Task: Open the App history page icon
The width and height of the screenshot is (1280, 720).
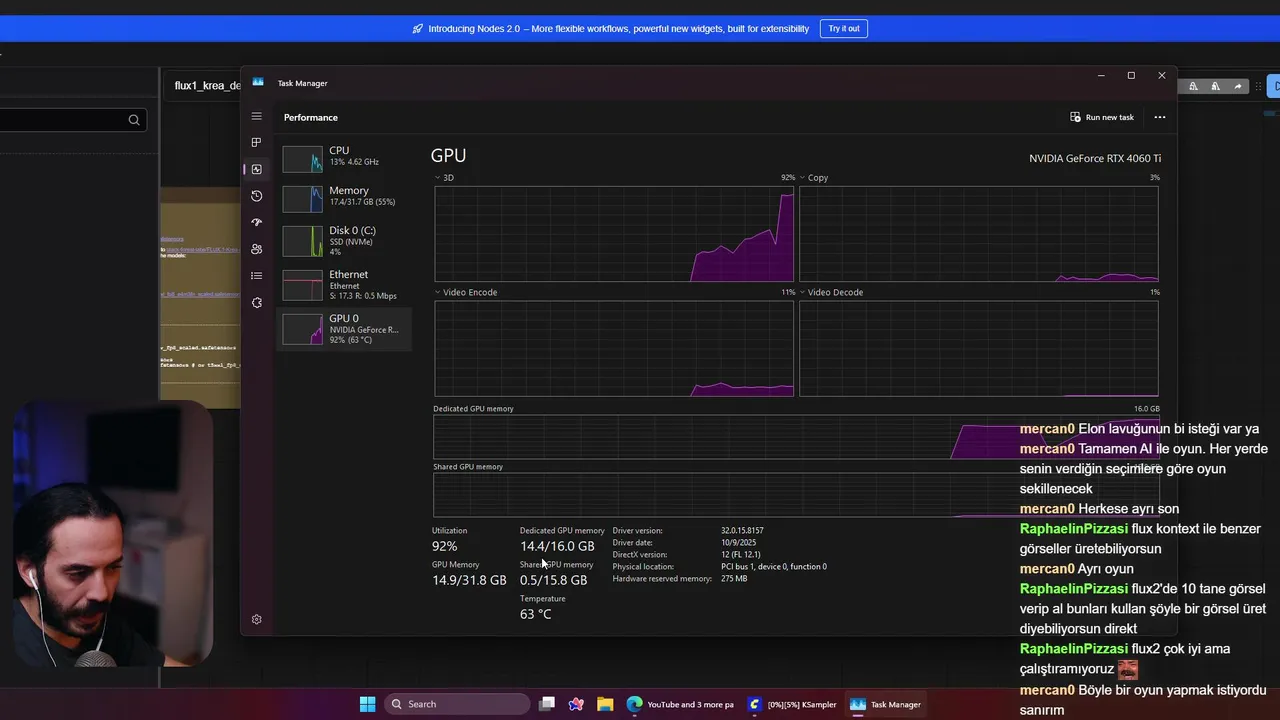Action: coord(257,196)
